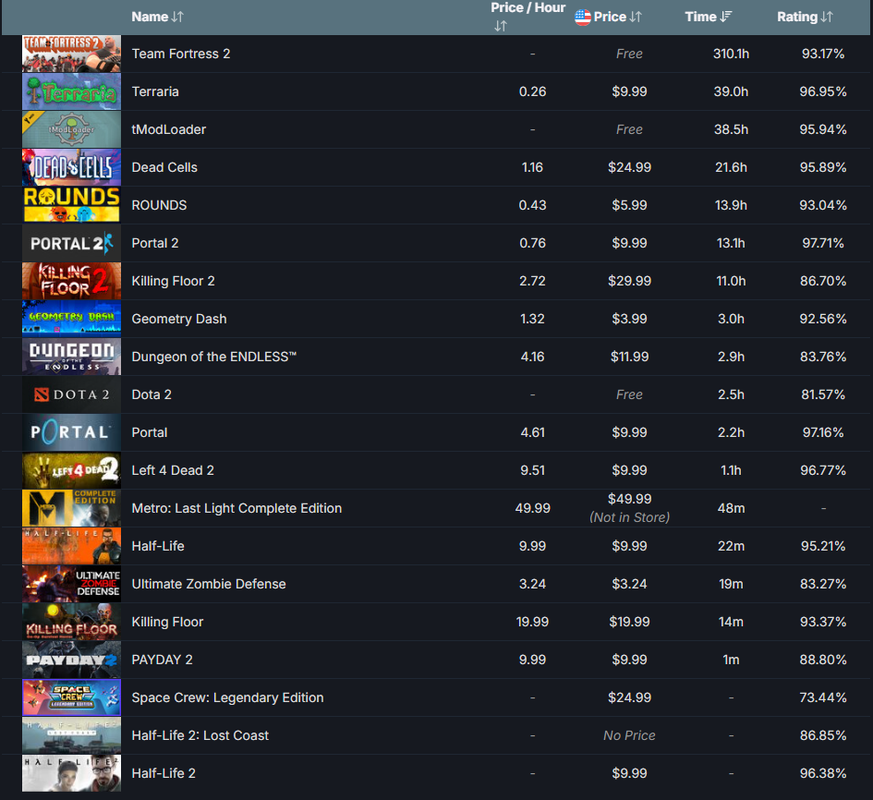Screen dimensions: 873x800
Task: Sort the table by the Name column
Action: (x=157, y=17)
